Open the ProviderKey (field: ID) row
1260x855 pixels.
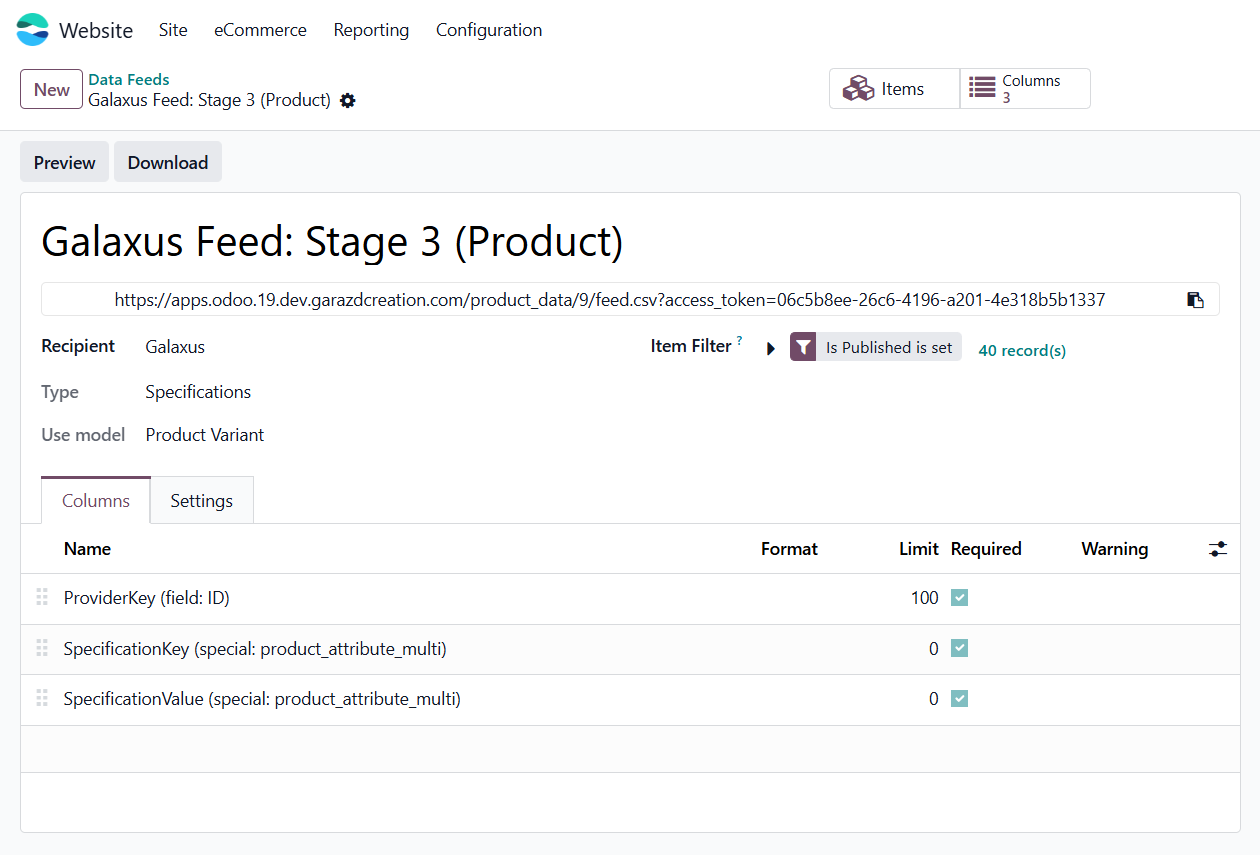[147, 598]
